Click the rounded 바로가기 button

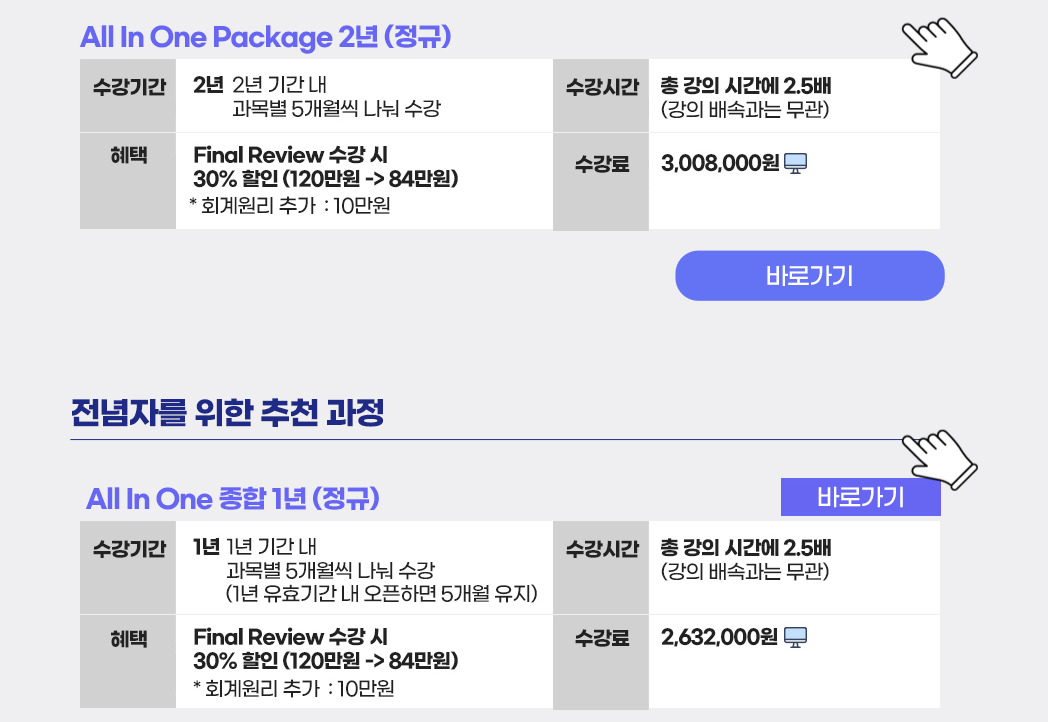coord(809,275)
